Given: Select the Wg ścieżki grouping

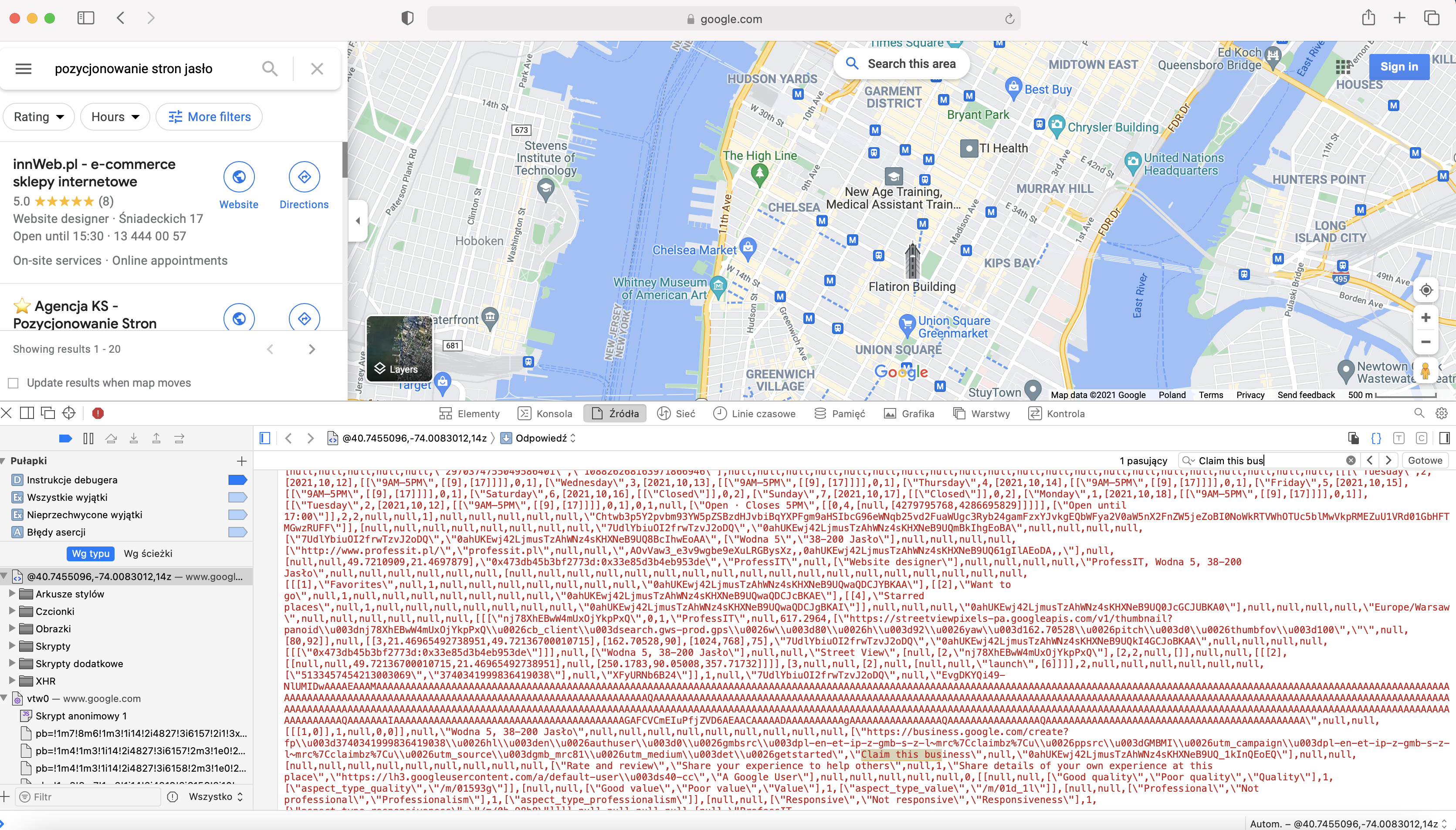Looking at the screenshot, I should 148,553.
